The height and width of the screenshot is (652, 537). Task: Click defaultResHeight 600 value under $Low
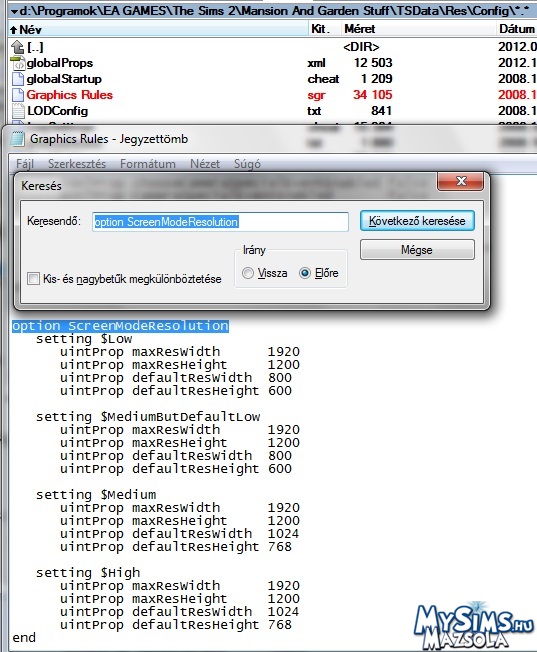coord(280,391)
